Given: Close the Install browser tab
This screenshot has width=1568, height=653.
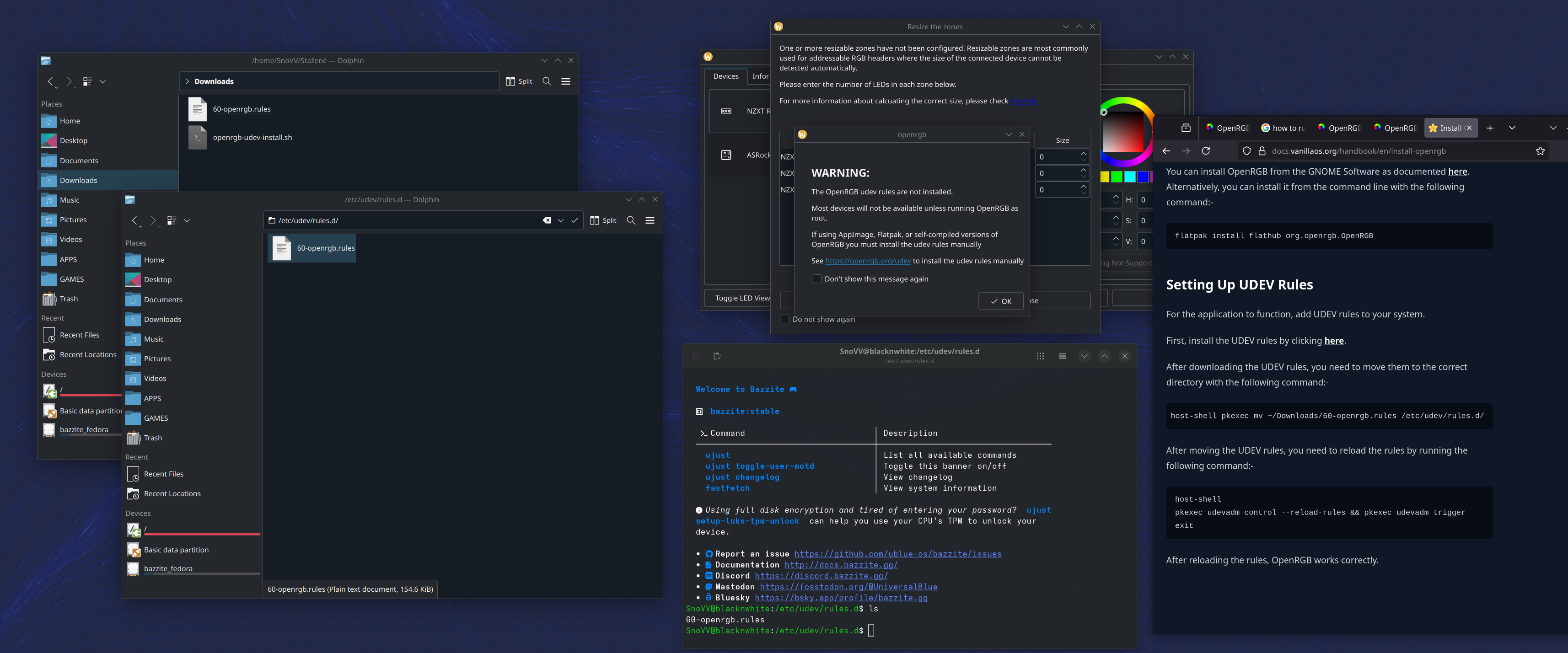Looking at the screenshot, I should (1469, 128).
